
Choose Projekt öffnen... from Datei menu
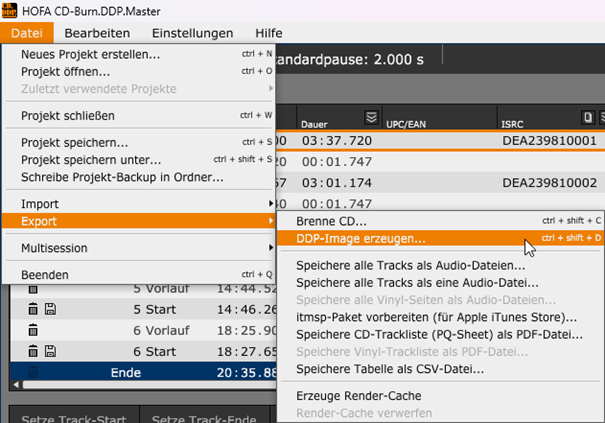(x=139, y=72)
